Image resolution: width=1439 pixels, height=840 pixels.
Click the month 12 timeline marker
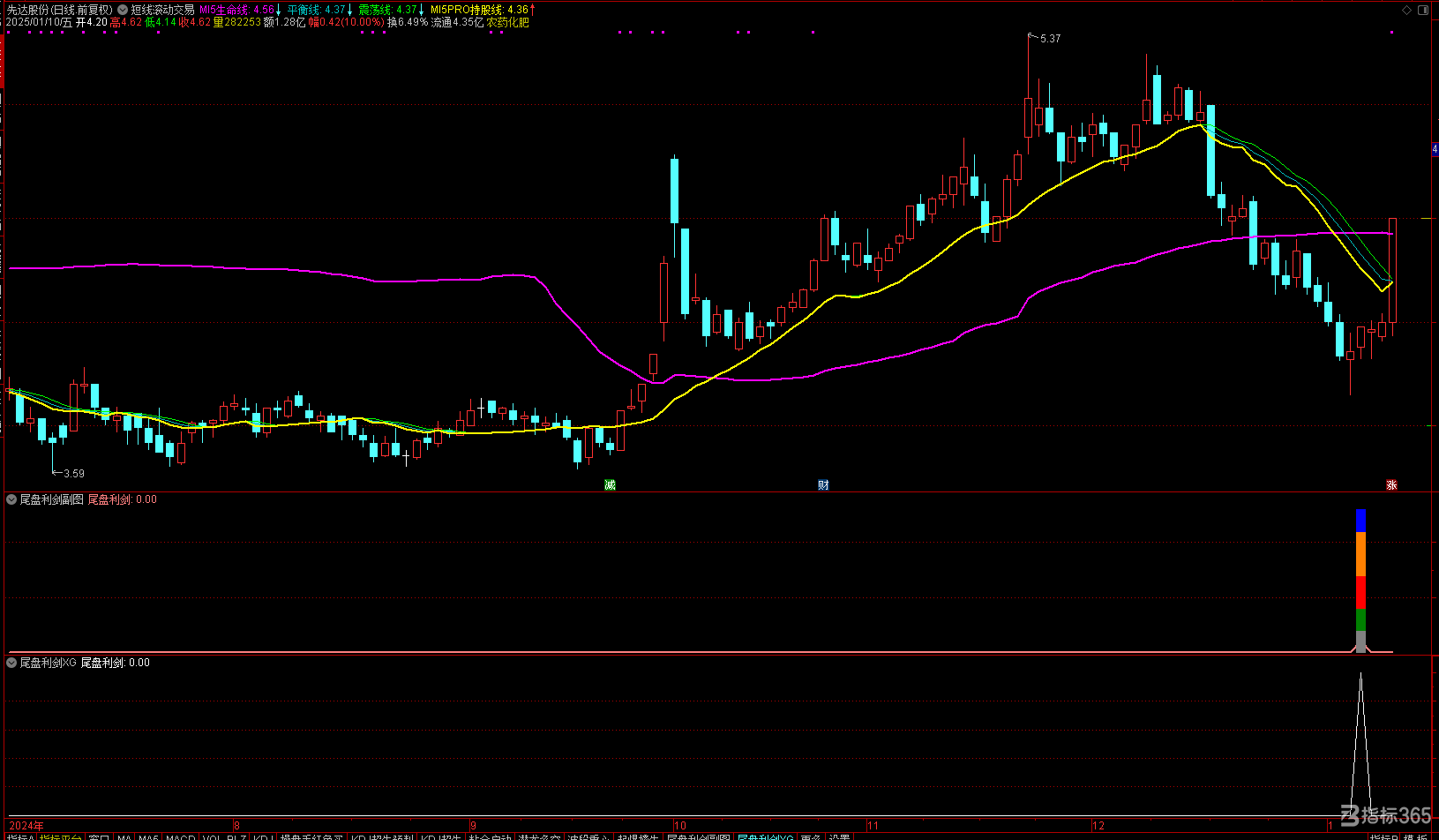[x=1098, y=826]
